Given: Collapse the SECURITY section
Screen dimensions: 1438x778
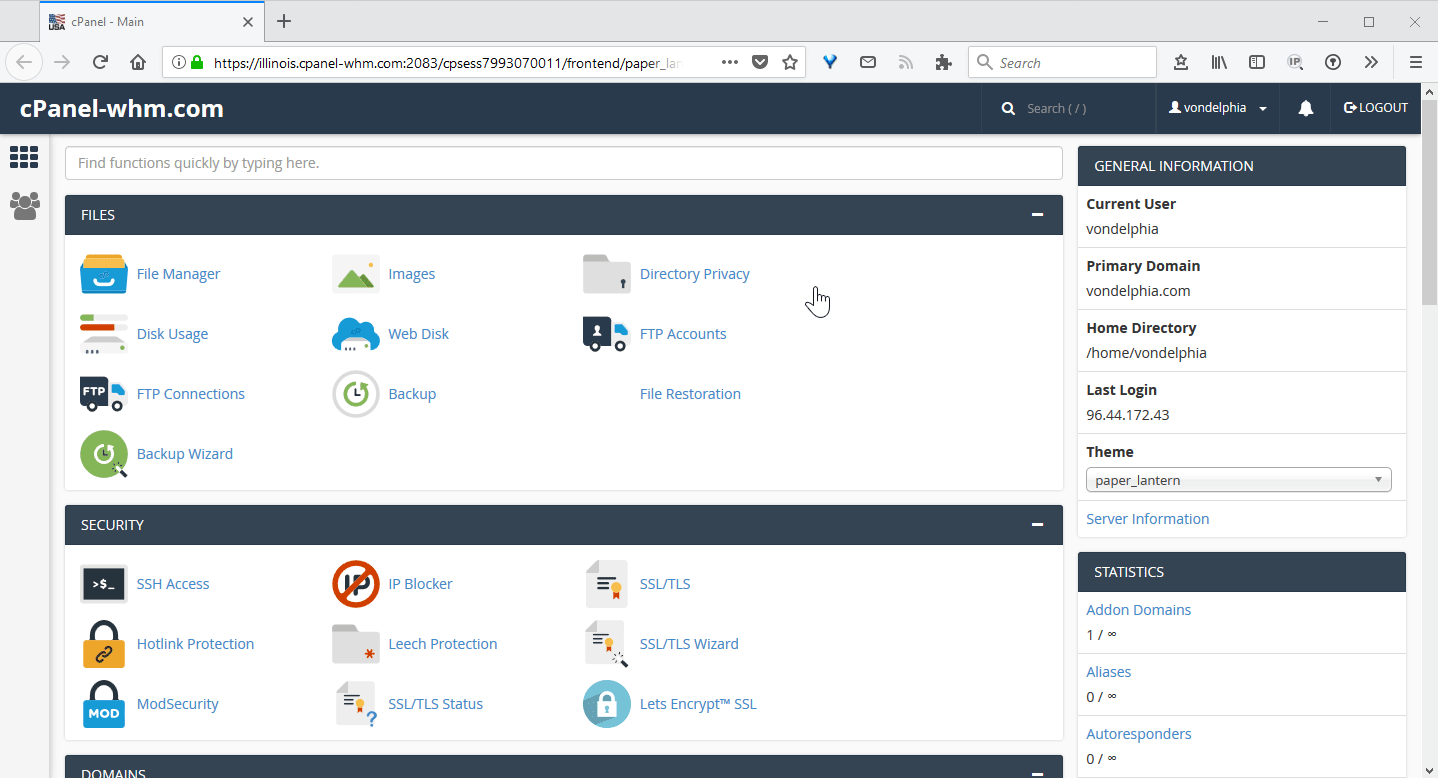Looking at the screenshot, I should (x=1038, y=525).
